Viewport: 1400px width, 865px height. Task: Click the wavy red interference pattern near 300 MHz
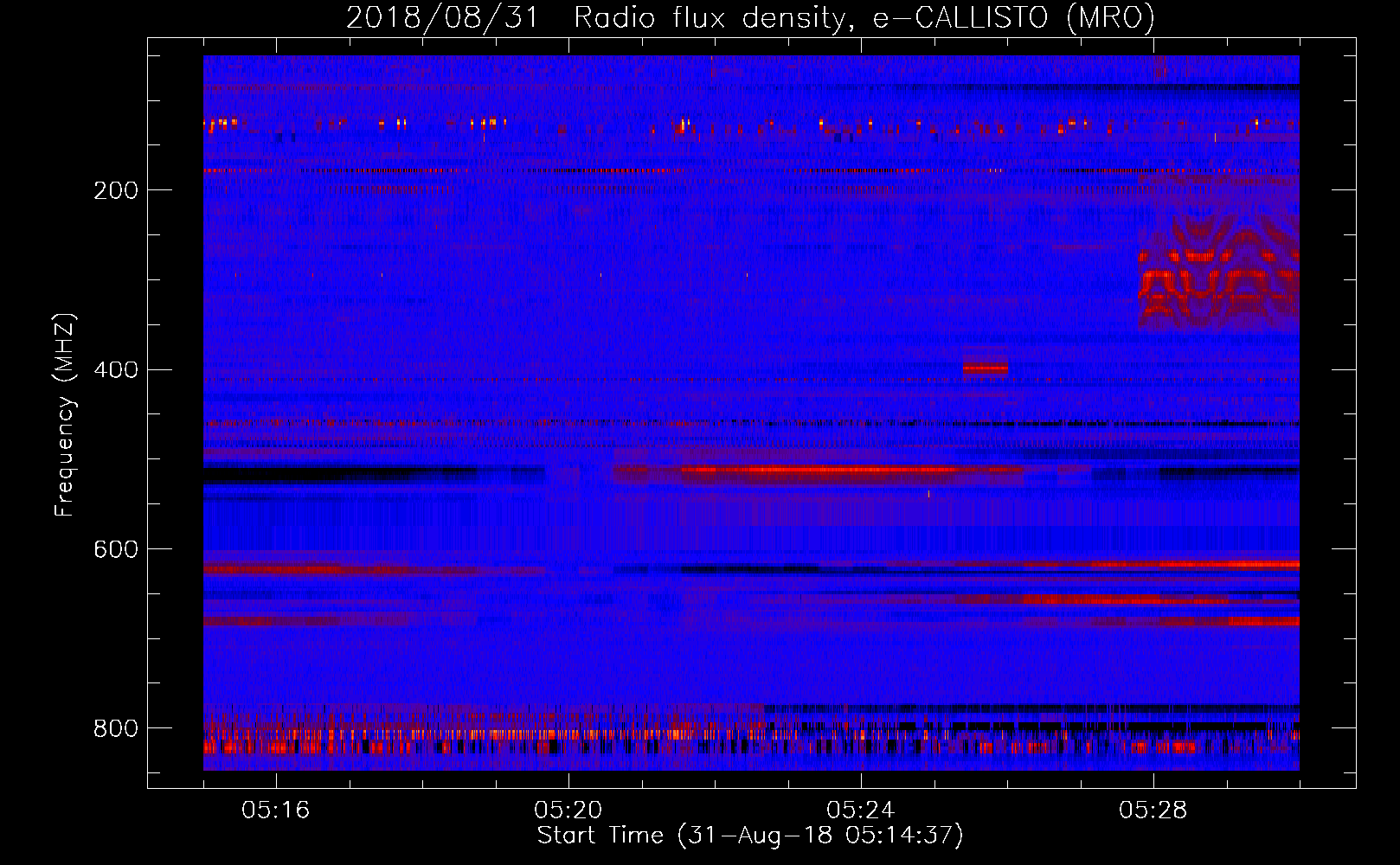click(1218, 272)
